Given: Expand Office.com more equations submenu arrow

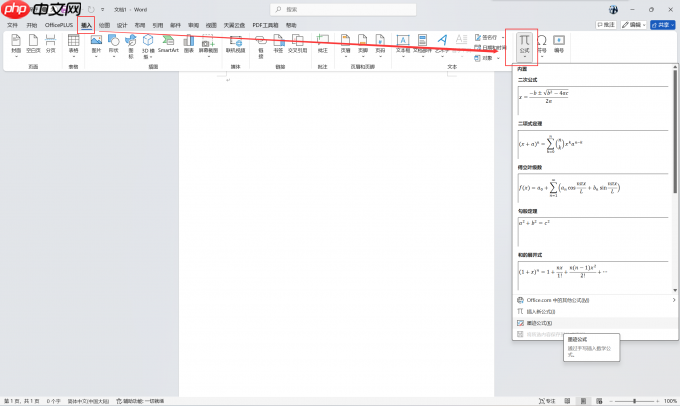Looking at the screenshot, I should 673,300.
